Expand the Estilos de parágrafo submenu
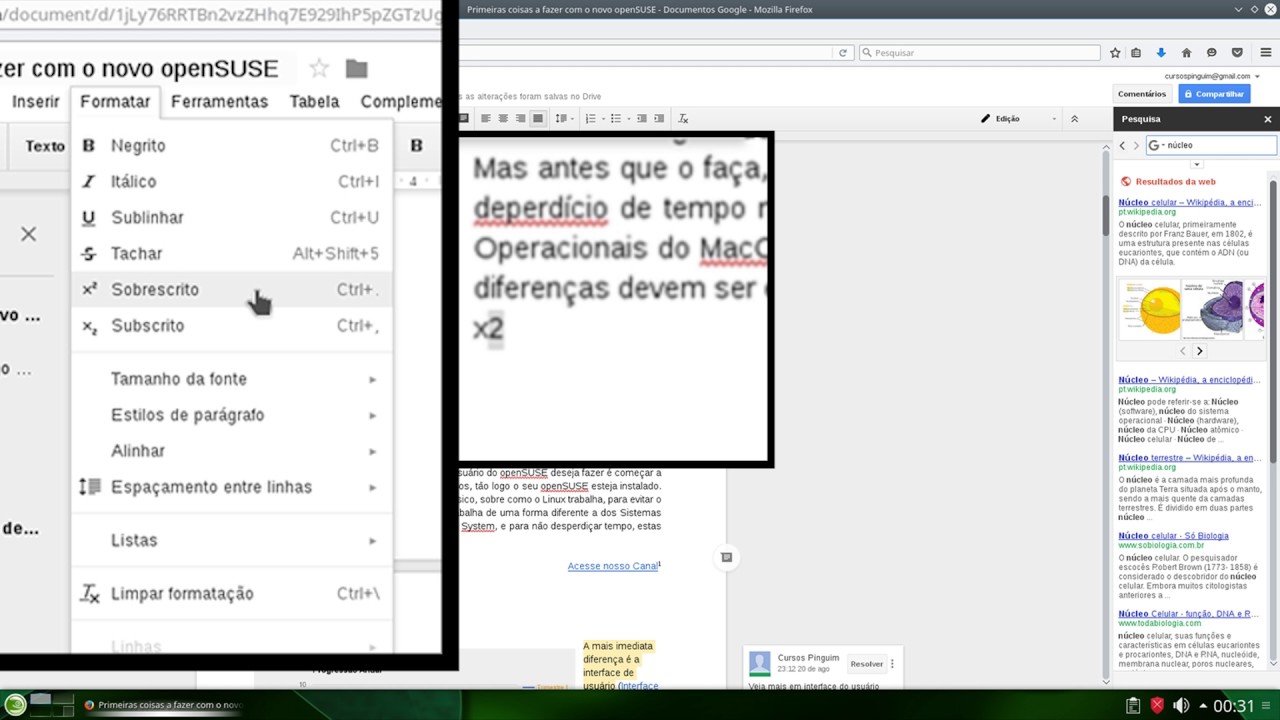1280x720 pixels. 232,415
